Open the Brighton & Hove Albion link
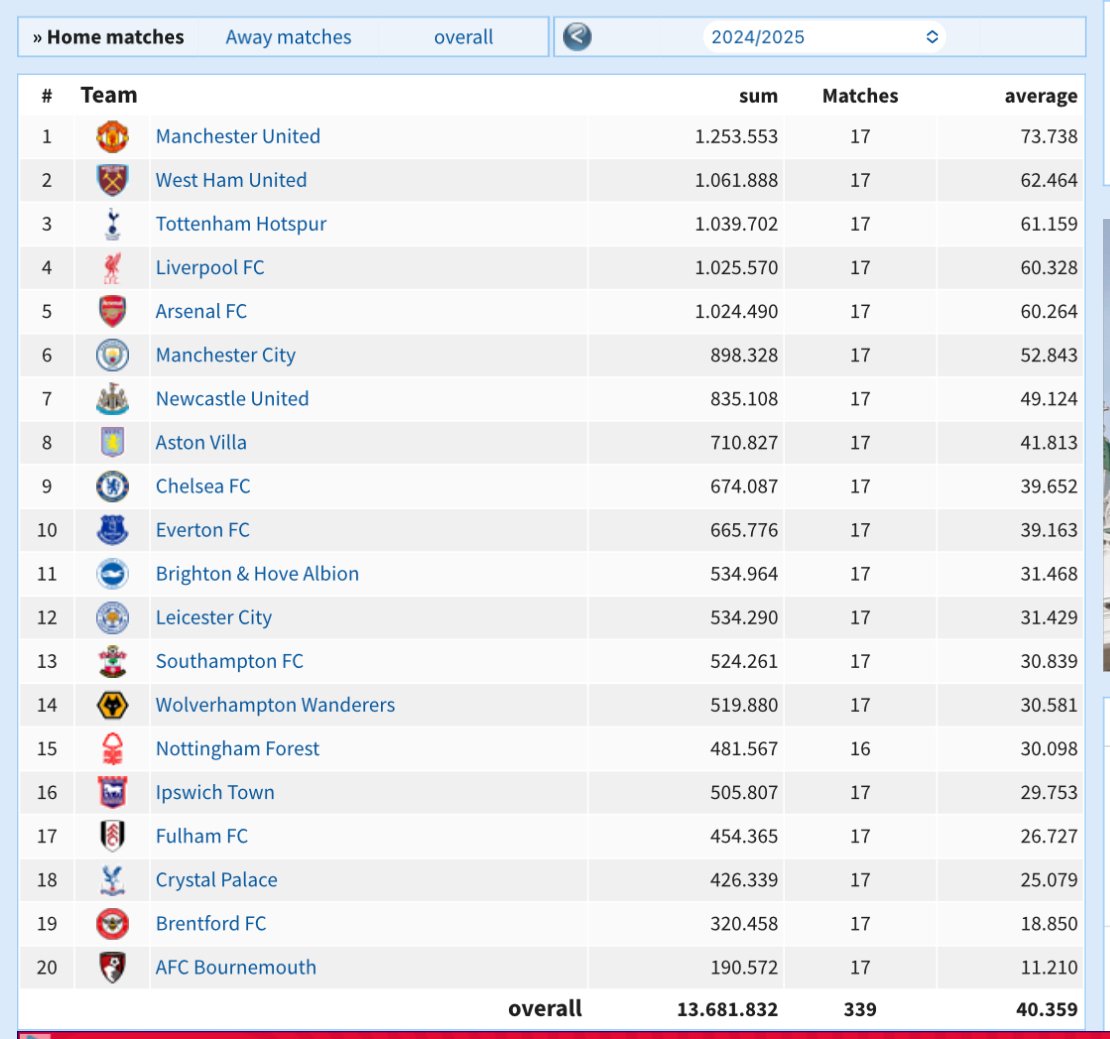1110x1039 pixels. [258, 574]
